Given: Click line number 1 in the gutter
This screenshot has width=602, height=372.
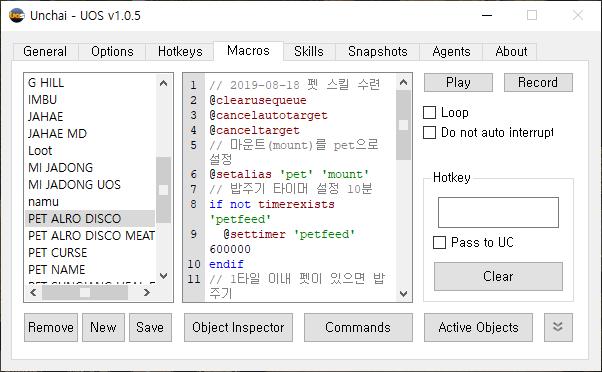Looking at the screenshot, I should point(194,85).
